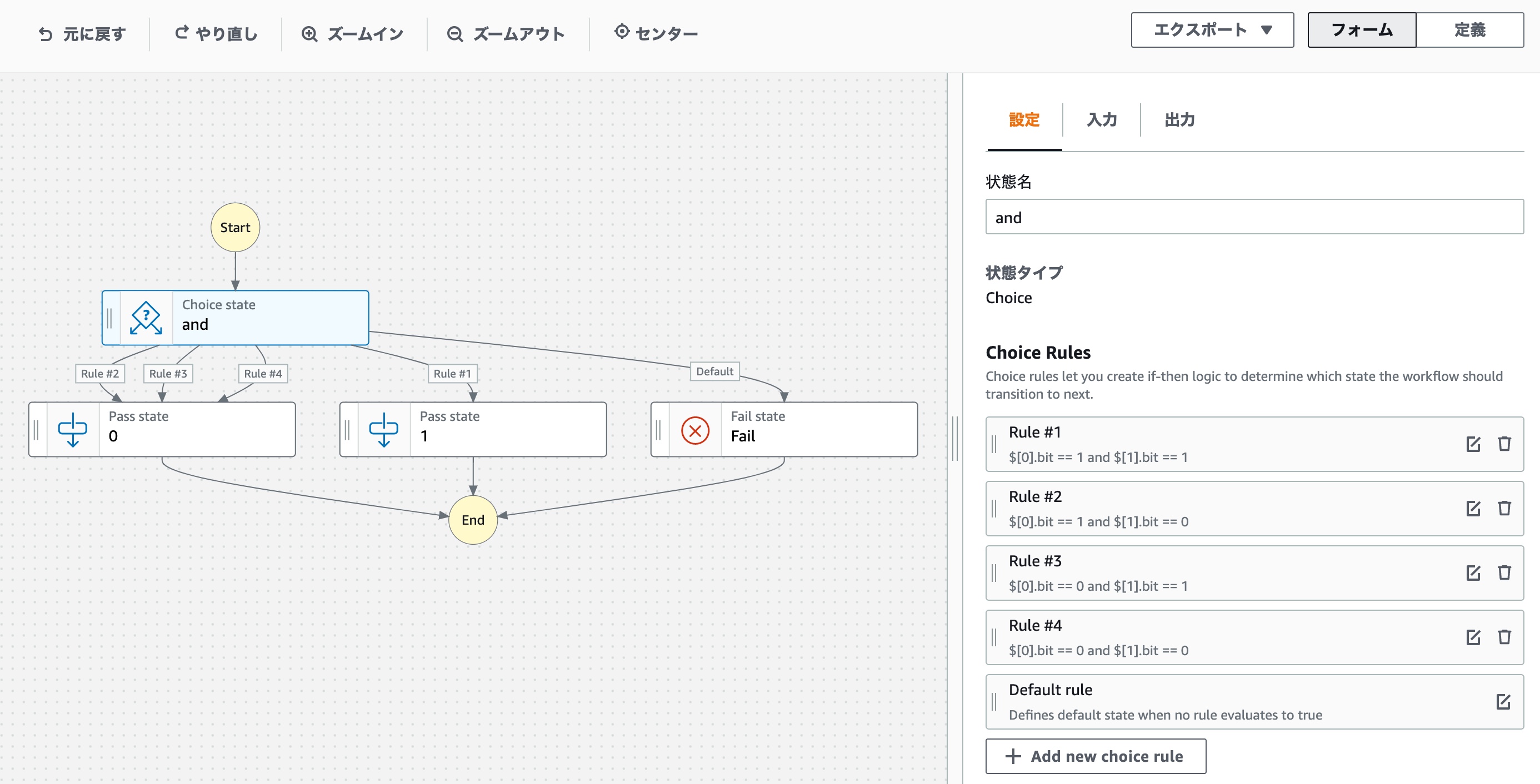Click the Fail state red X icon
The height and width of the screenshot is (784, 1540).
click(x=694, y=430)
